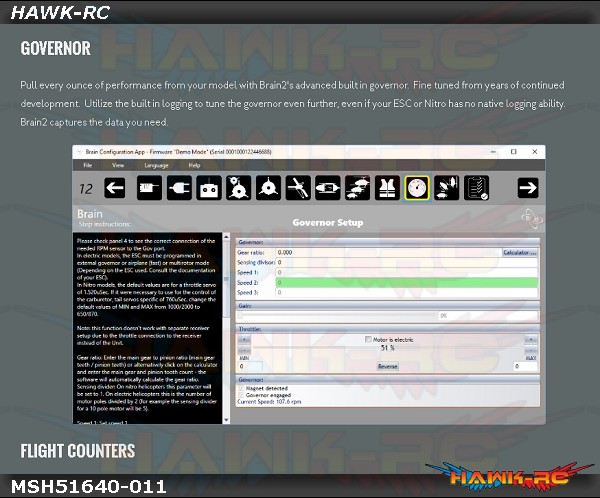Minimize the Brain Configuration App window
This screenshot has width=600, height=498.
pos(494,152)
